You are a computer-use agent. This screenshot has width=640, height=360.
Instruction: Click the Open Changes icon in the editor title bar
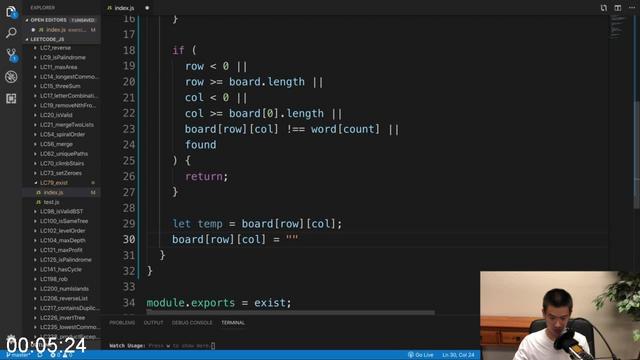(604, 8)
